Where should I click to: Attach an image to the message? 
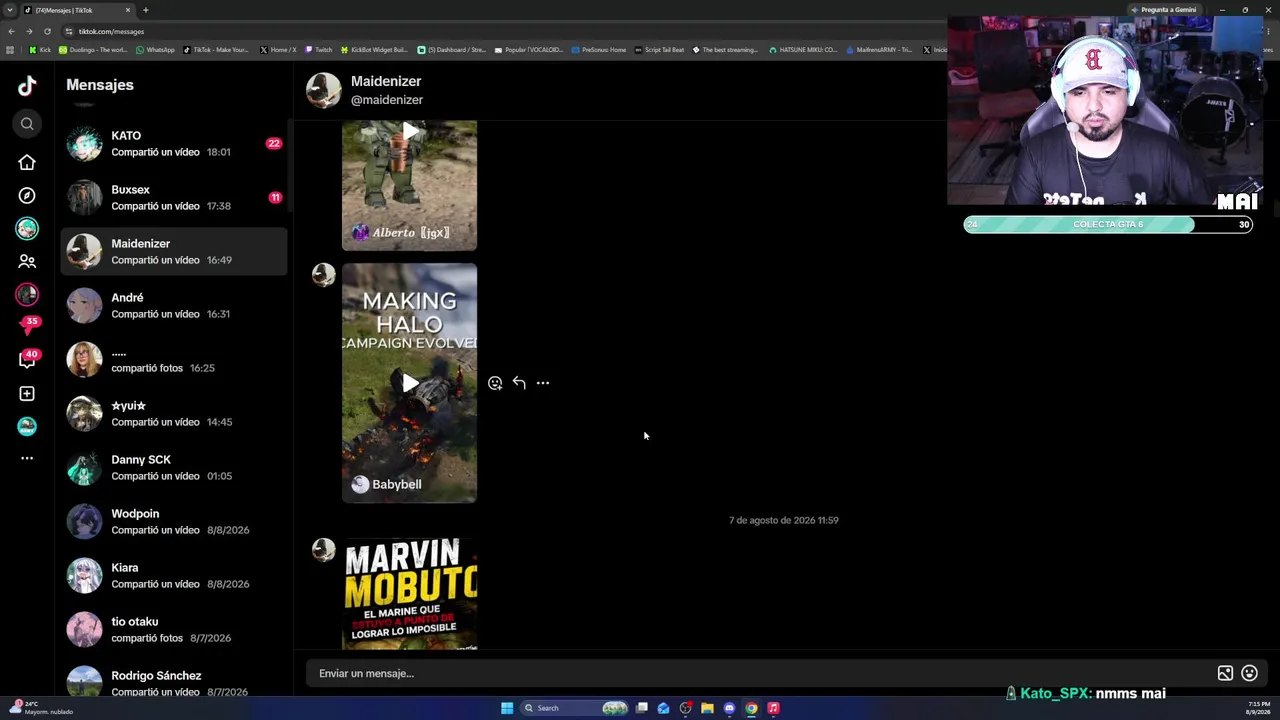[x=1225, y=673]
